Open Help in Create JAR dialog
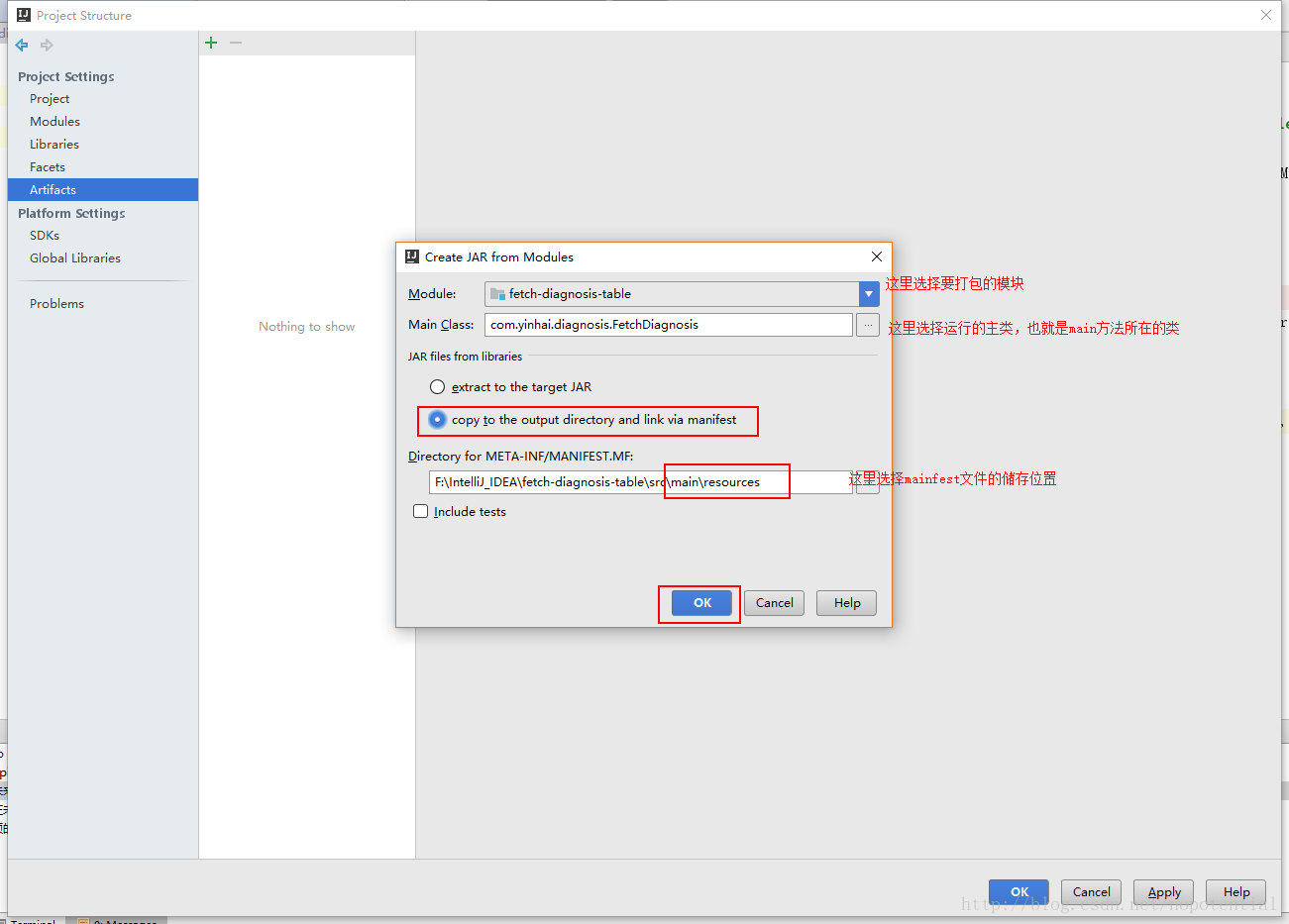Viewport: 1289px width, 924px height. 846,603
